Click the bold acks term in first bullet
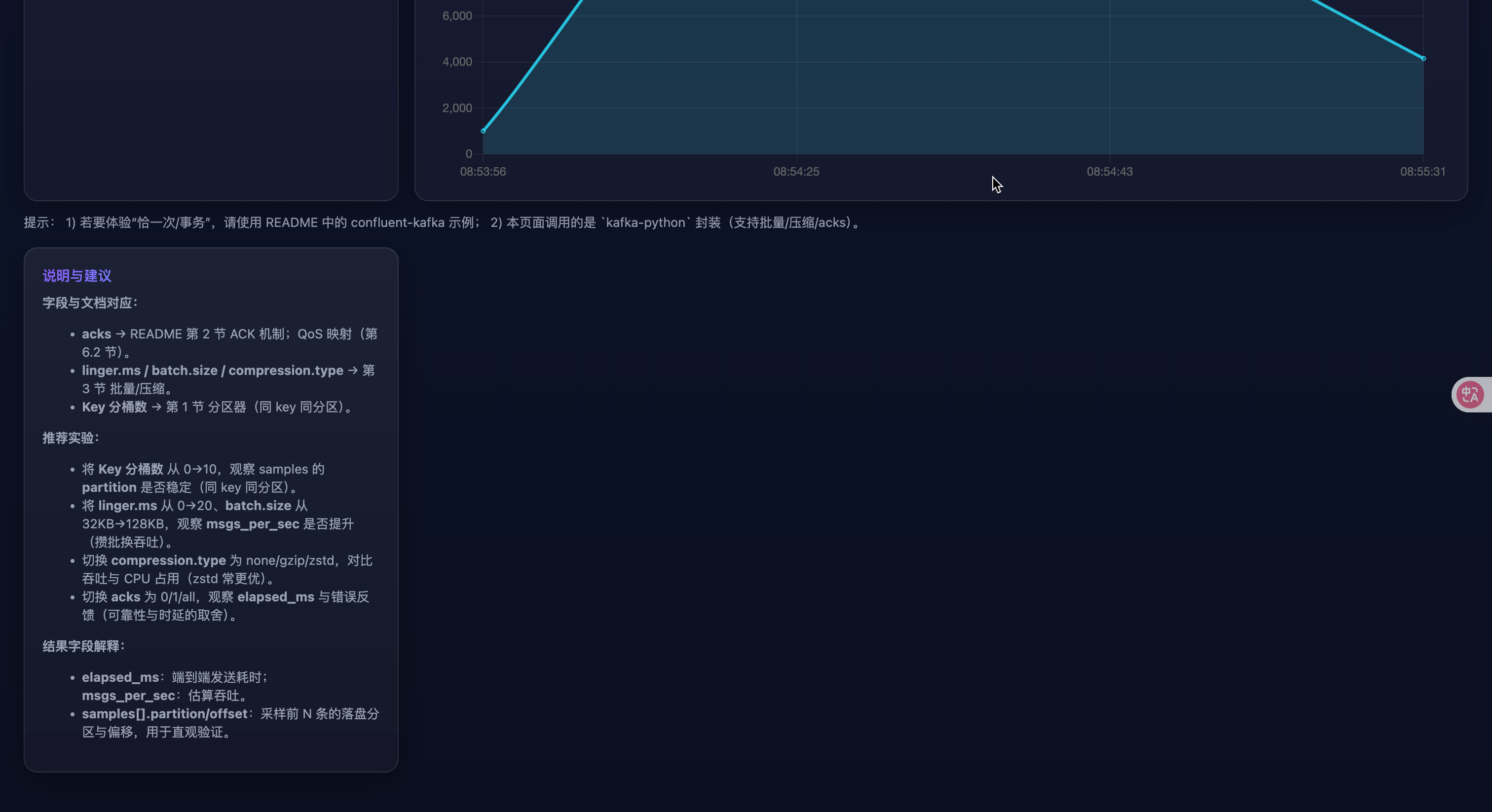Screen dimensions: 1492x812 [96, 334]
